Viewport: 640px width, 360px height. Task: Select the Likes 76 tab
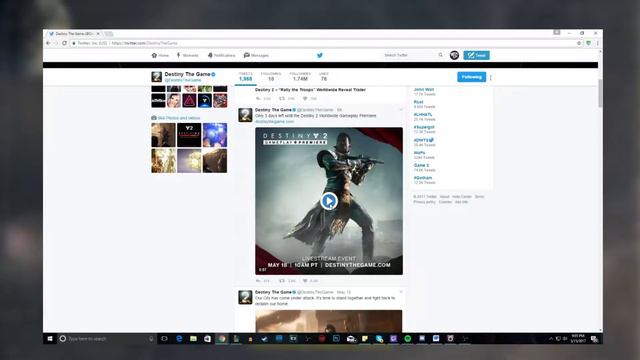click(x=324, y=77)
